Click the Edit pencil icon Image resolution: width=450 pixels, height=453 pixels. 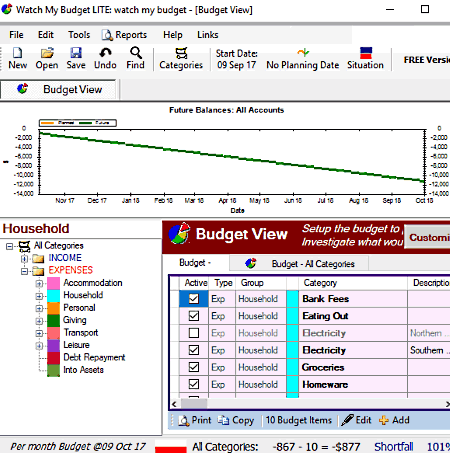[x=347, y=420]
